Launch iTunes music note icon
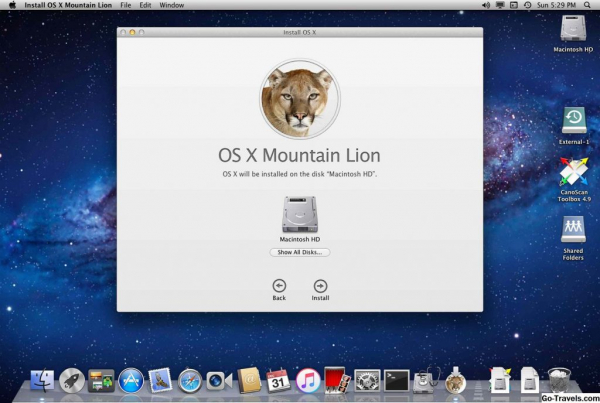 coord(308,381)
